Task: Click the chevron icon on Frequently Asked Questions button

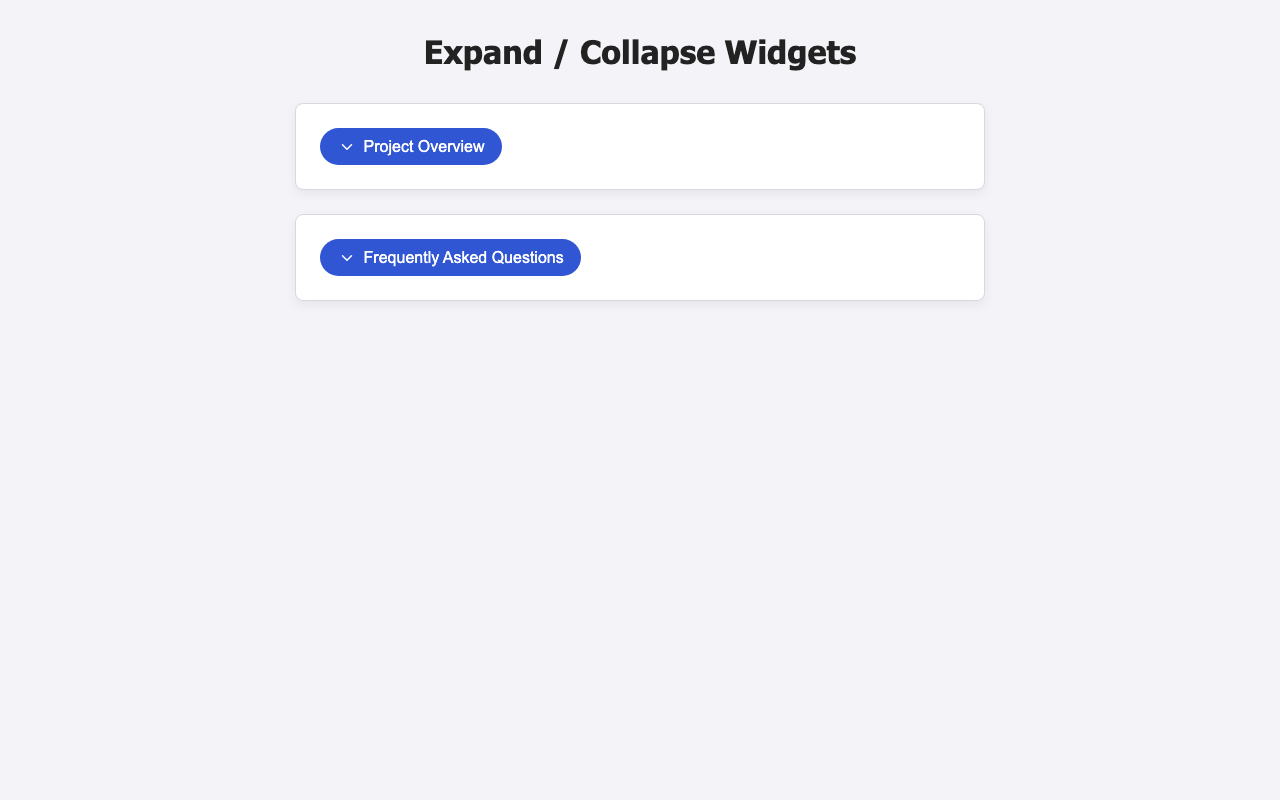Action: [347, 257]
